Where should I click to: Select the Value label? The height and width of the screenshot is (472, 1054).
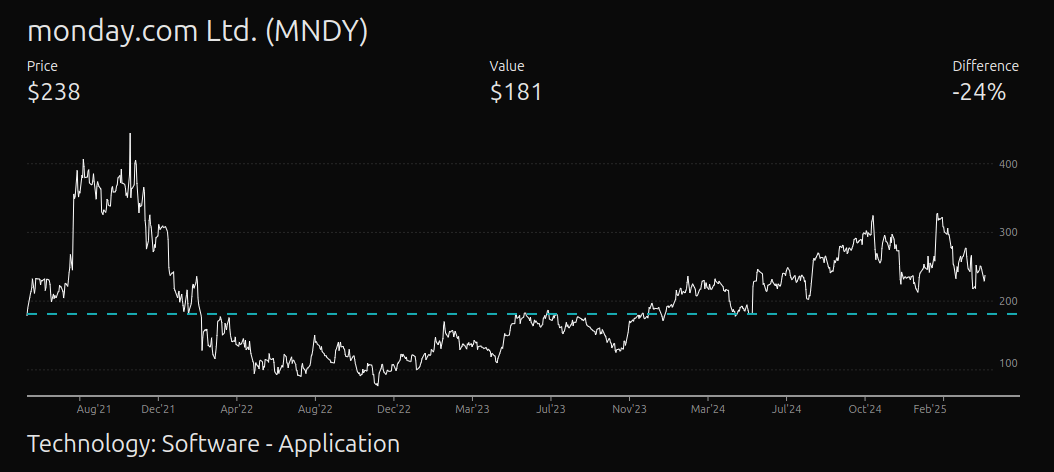(507, 66)
